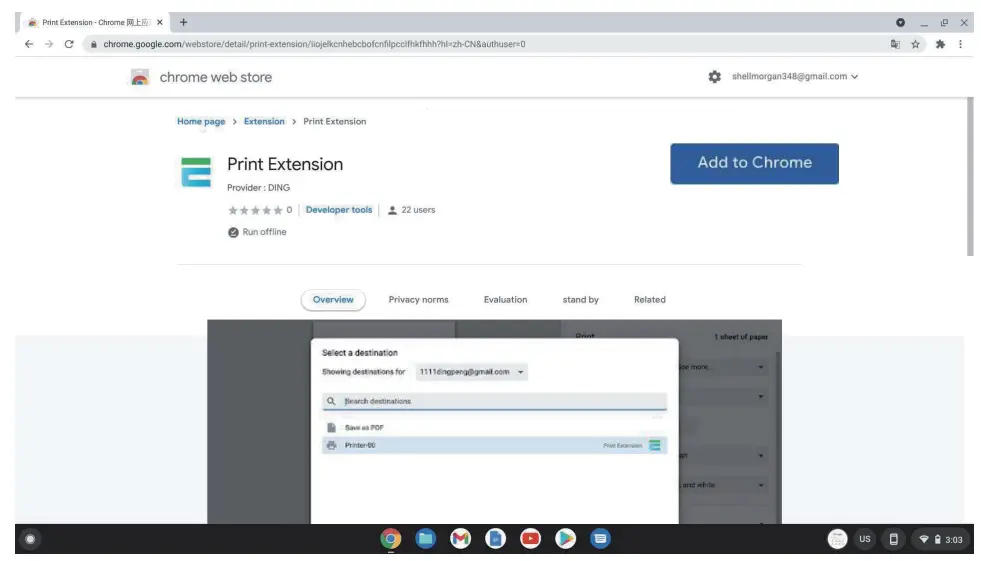The image size is (981, 561).
Task: Open the Evaluation tab
Action: pos(505,300)
